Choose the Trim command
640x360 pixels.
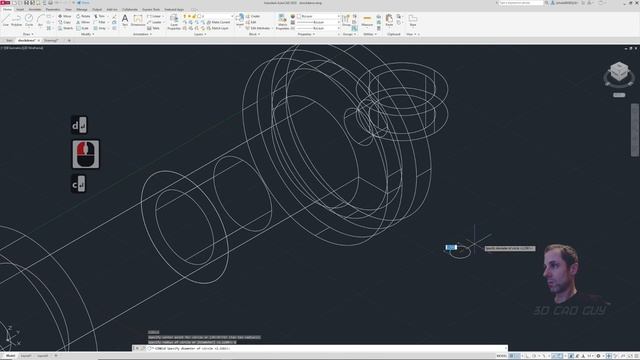click(x=100, y=16)
